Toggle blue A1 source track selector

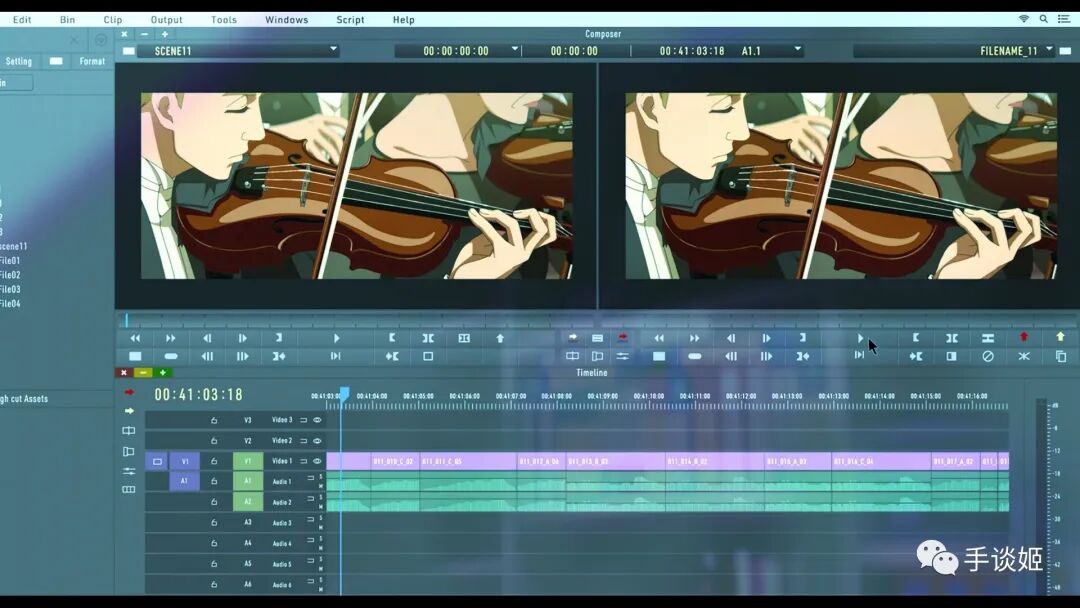click(x=184, y=481)
